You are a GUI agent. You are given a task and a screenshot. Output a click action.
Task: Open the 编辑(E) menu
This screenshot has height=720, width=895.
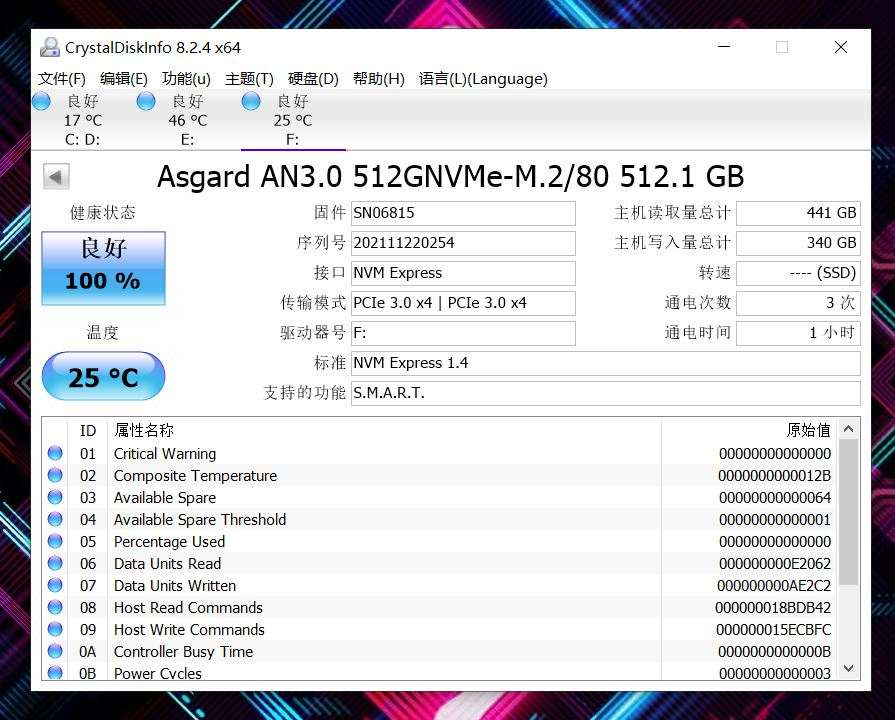click(x=123, y=79)
